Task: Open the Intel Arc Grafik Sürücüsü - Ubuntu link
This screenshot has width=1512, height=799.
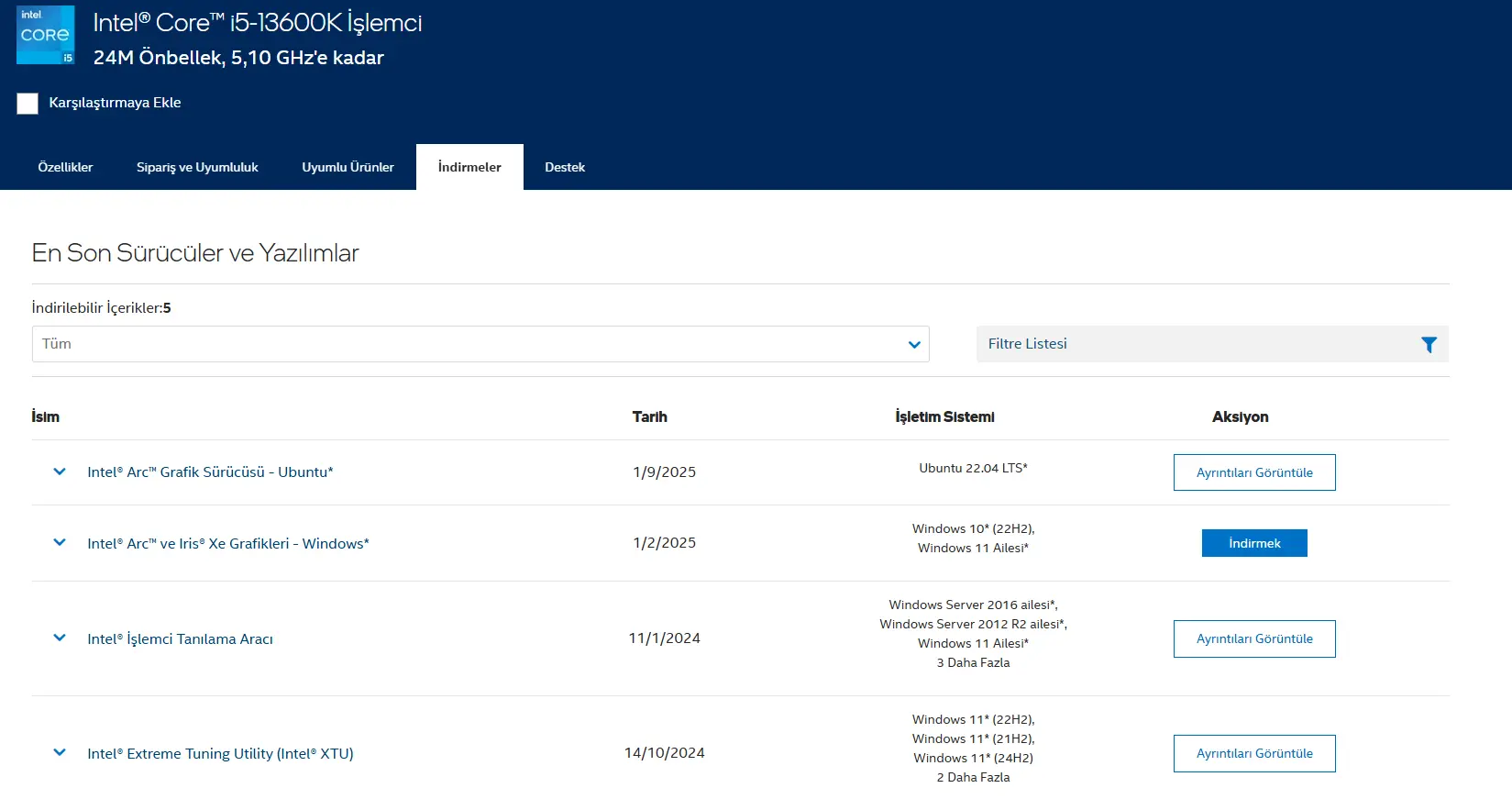Action: pyautogui.click(x=210, y=472)
